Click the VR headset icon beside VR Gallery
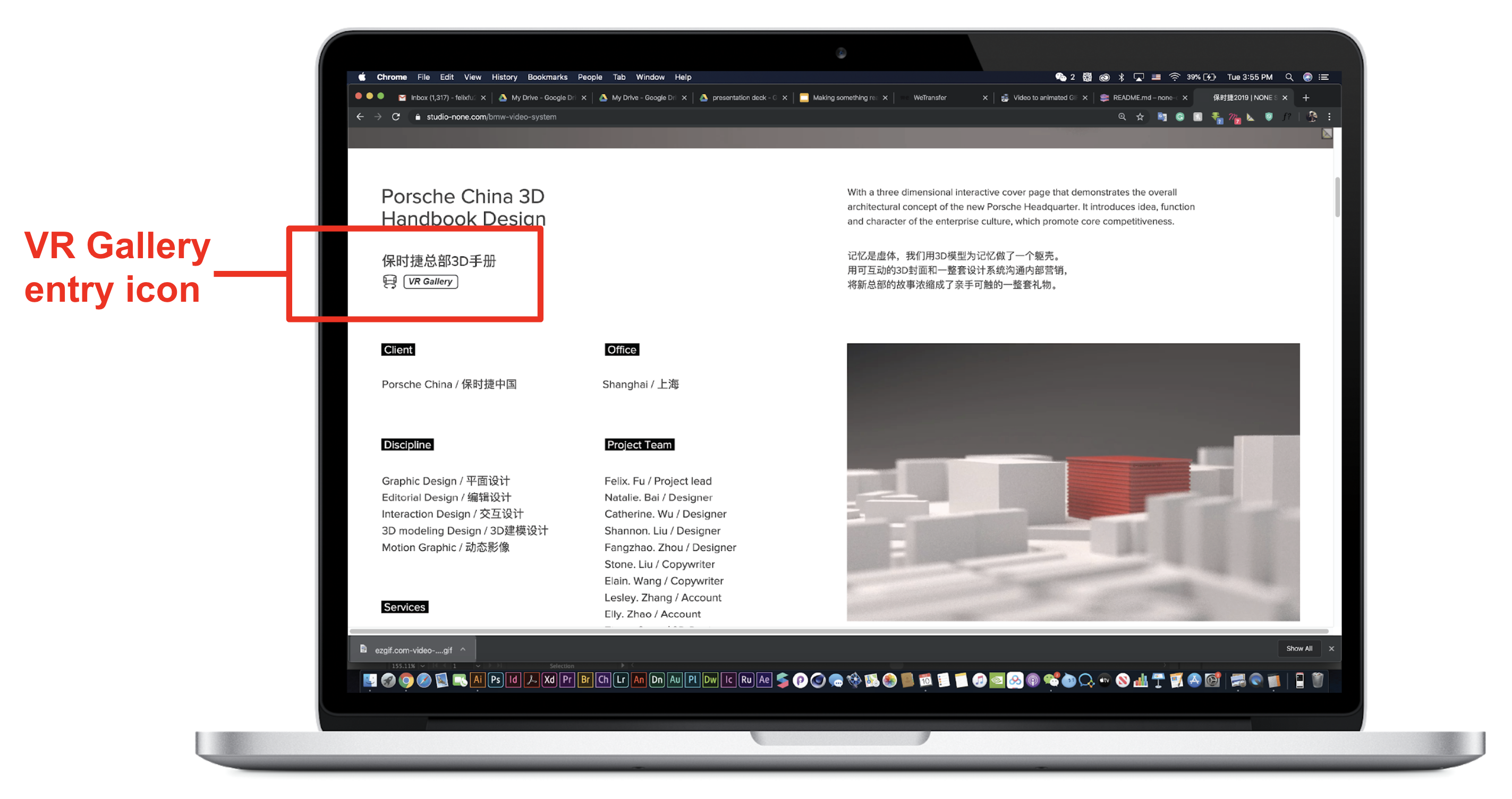The width and height of the screenshot is (1512, 799). click(x=389, y=282)
